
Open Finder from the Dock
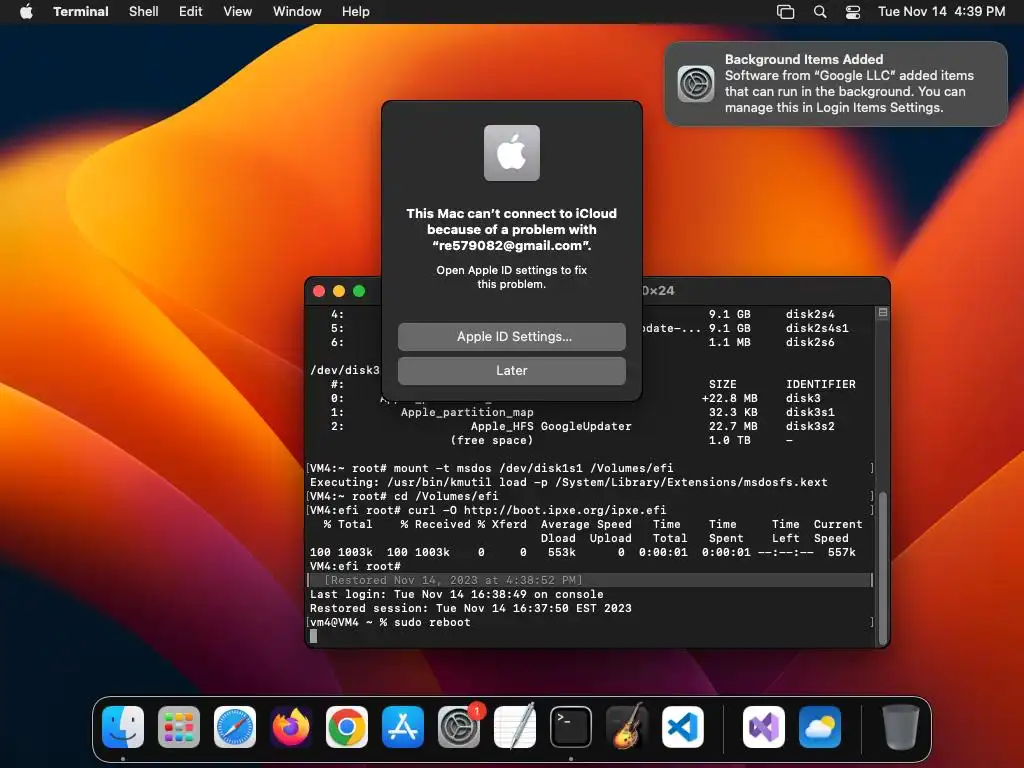coord(123,727)
